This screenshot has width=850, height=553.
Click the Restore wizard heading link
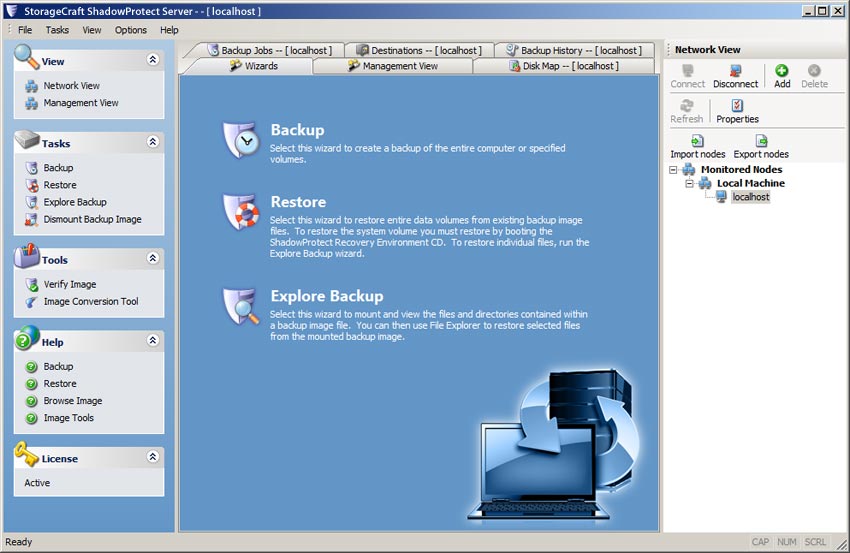298,202
